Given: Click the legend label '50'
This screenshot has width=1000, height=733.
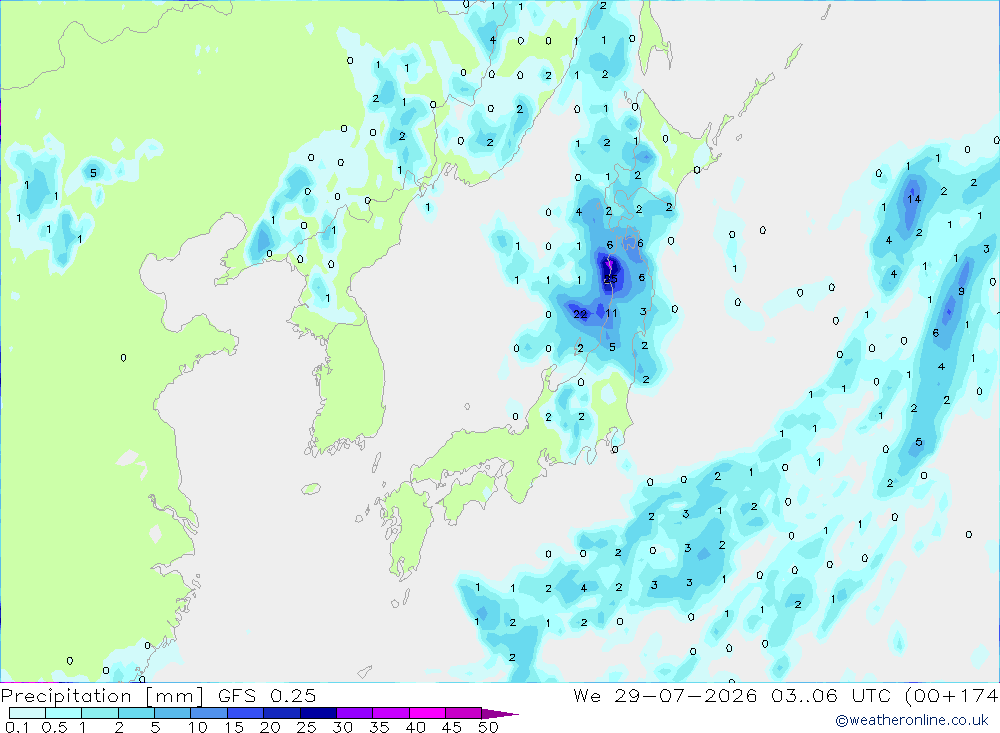Looking at the screenshot, I should pyautogui.click(x=489, y=727).
